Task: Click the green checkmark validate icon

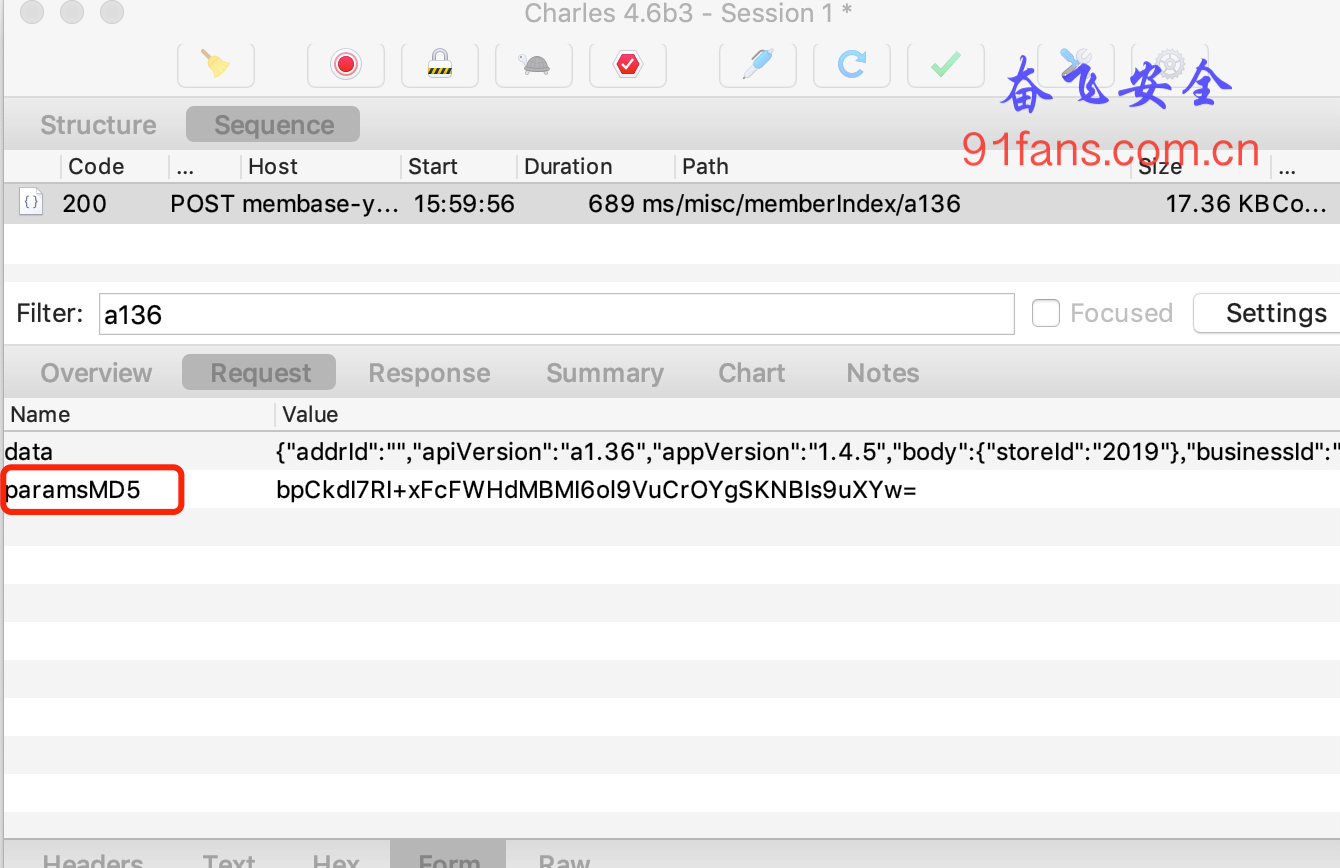Action: [x=946, y=65]
